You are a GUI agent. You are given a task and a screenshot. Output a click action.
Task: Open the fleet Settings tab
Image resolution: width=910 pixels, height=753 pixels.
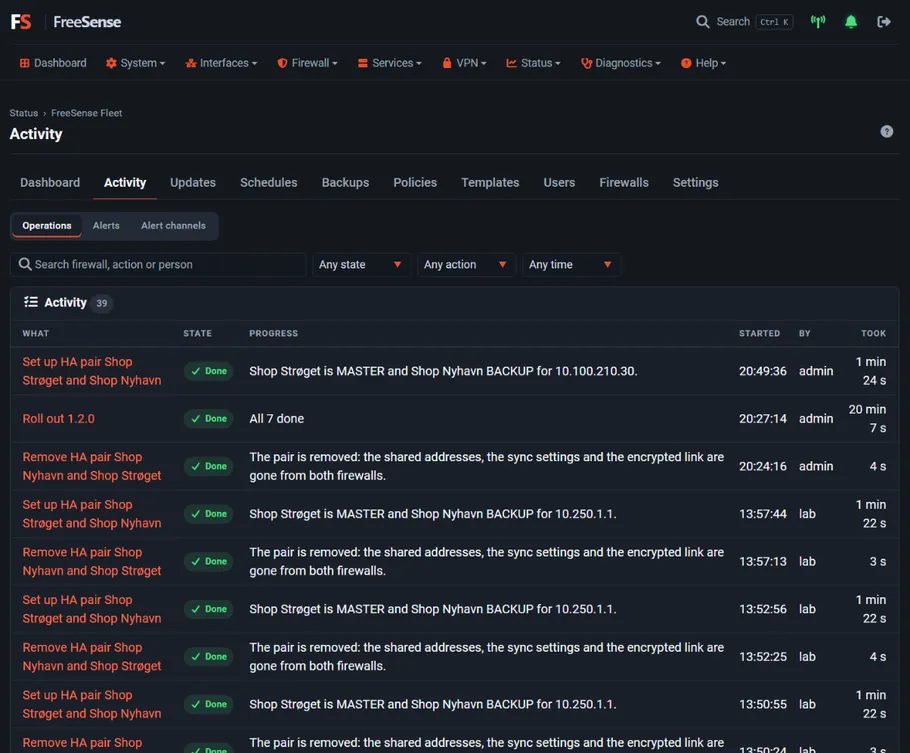pyautogui.click(x=695, y=183)
